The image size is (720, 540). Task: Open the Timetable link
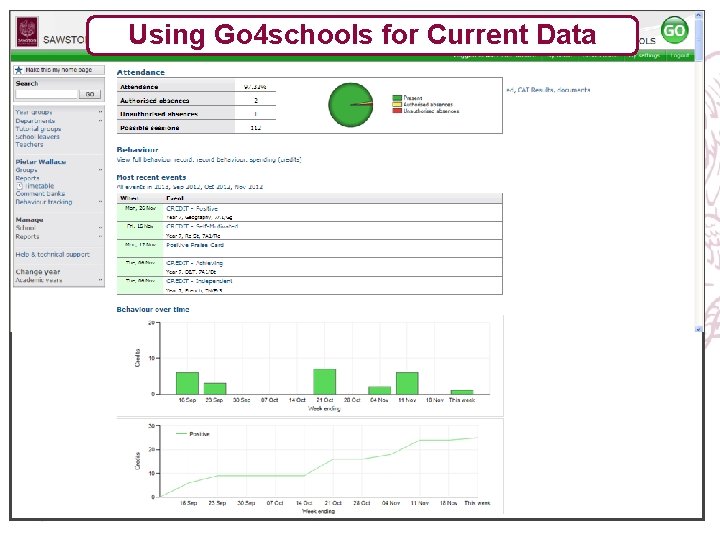coord(39,186)
